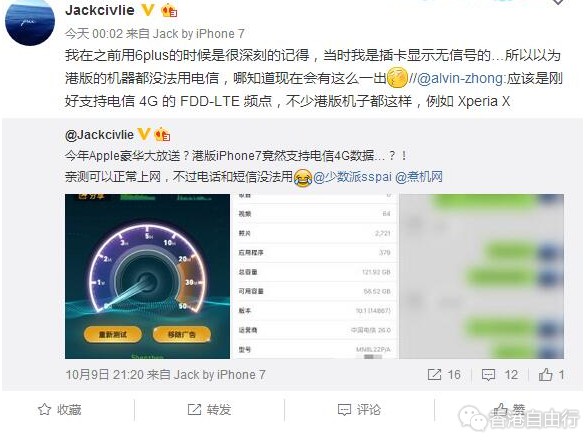This screenshot has height=443, width=586.
Task: Click the V badge in the quoted post
Action: tap(144, 134)
